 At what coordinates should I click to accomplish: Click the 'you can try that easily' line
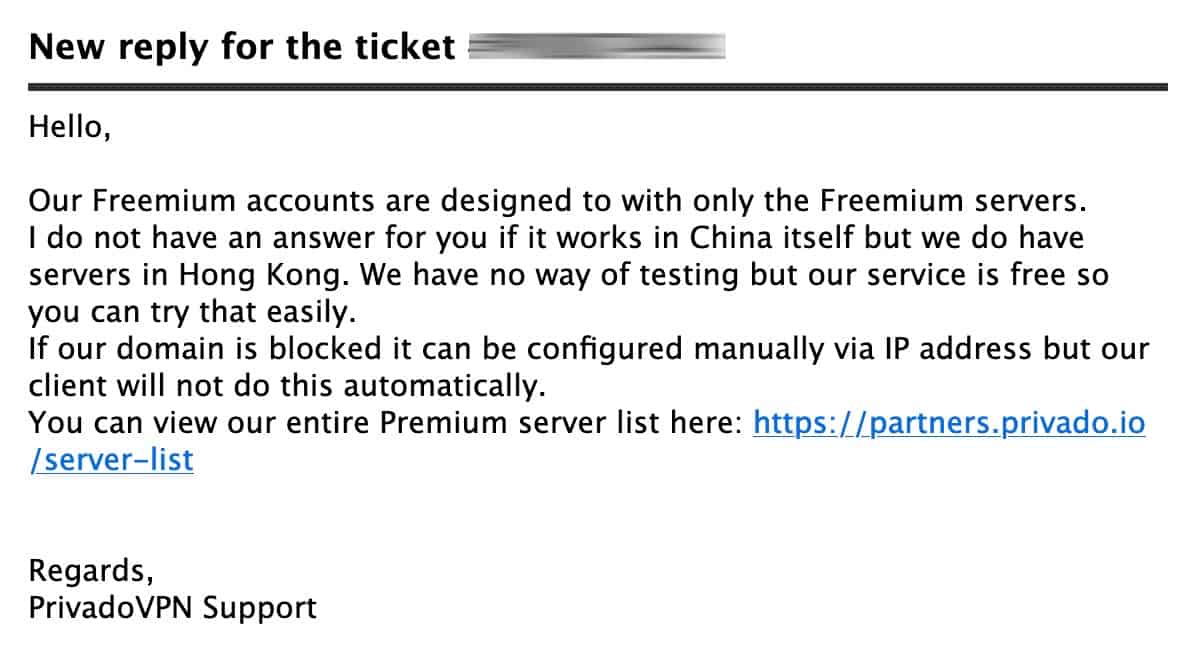click(x=192, y=312)
